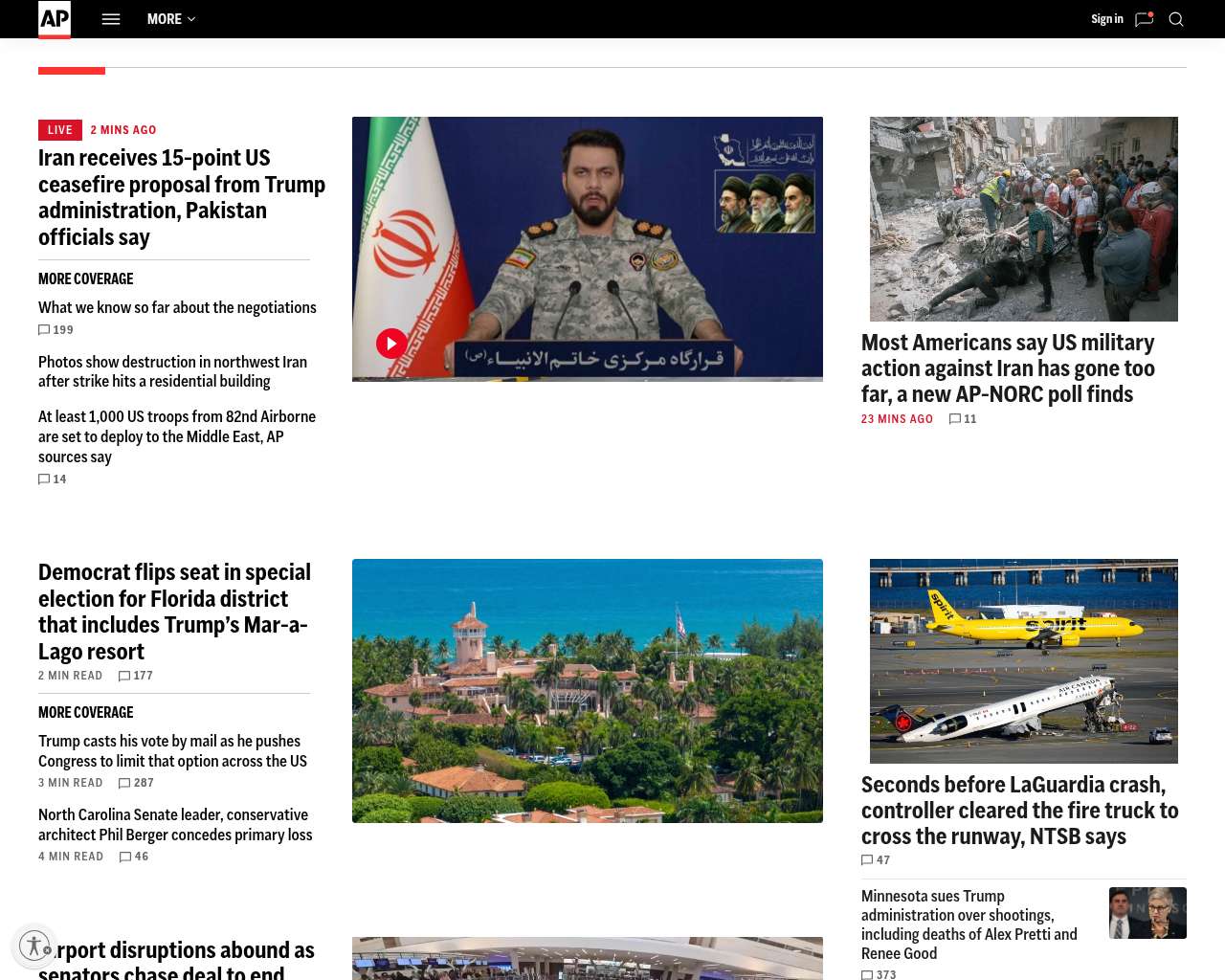Expand the MORE dropdown menu

coord(171,19)
